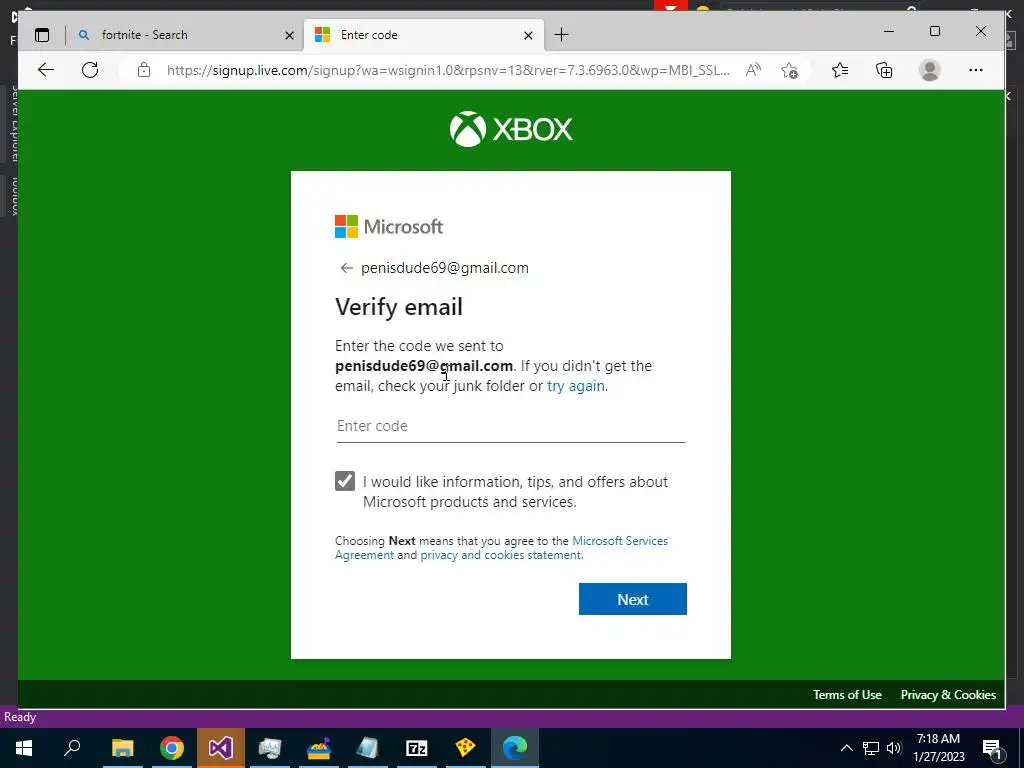The height and width of the screenshot is (768, 1024).
Task: Click the browser back arrow button
Action: pyautogui.click(x=46, y=70)
